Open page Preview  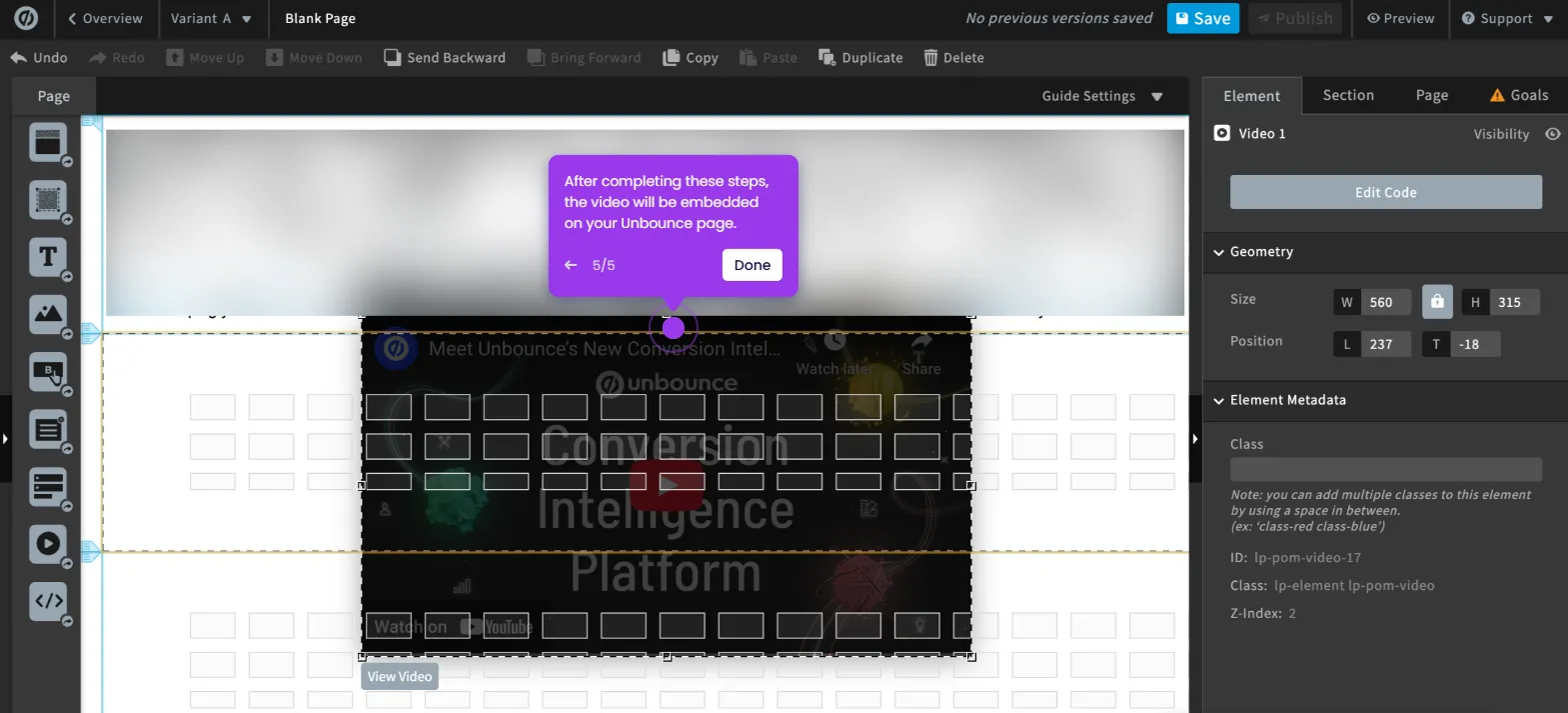(x=1400, y=18)
